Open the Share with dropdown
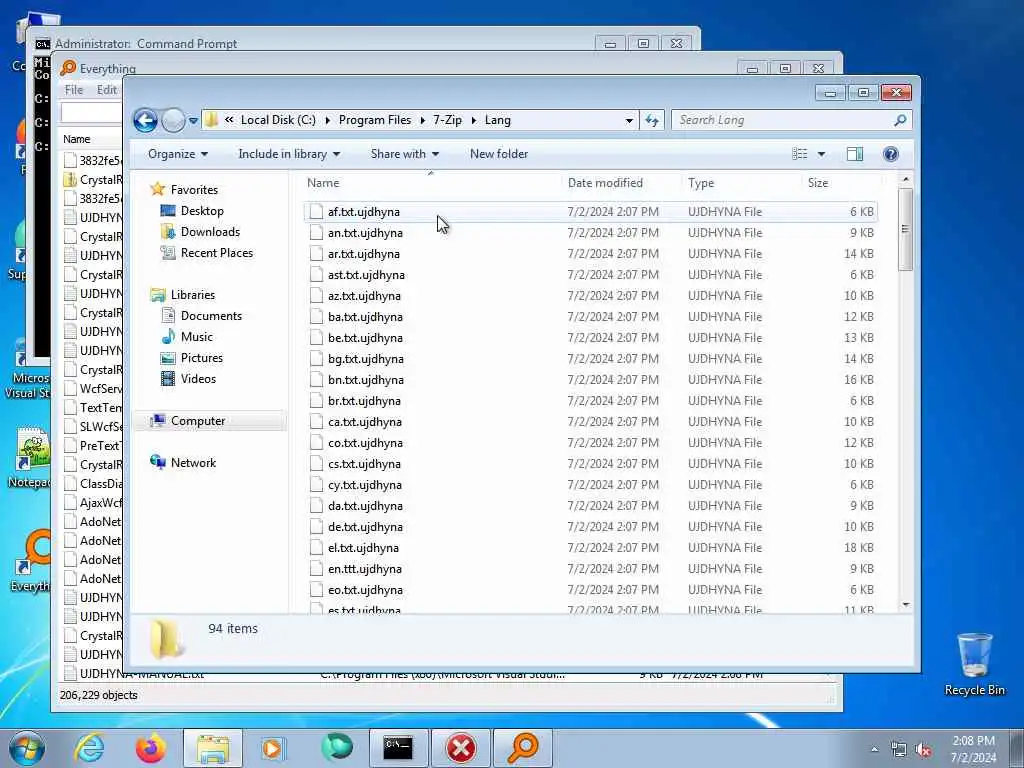 tap(404, 154)
